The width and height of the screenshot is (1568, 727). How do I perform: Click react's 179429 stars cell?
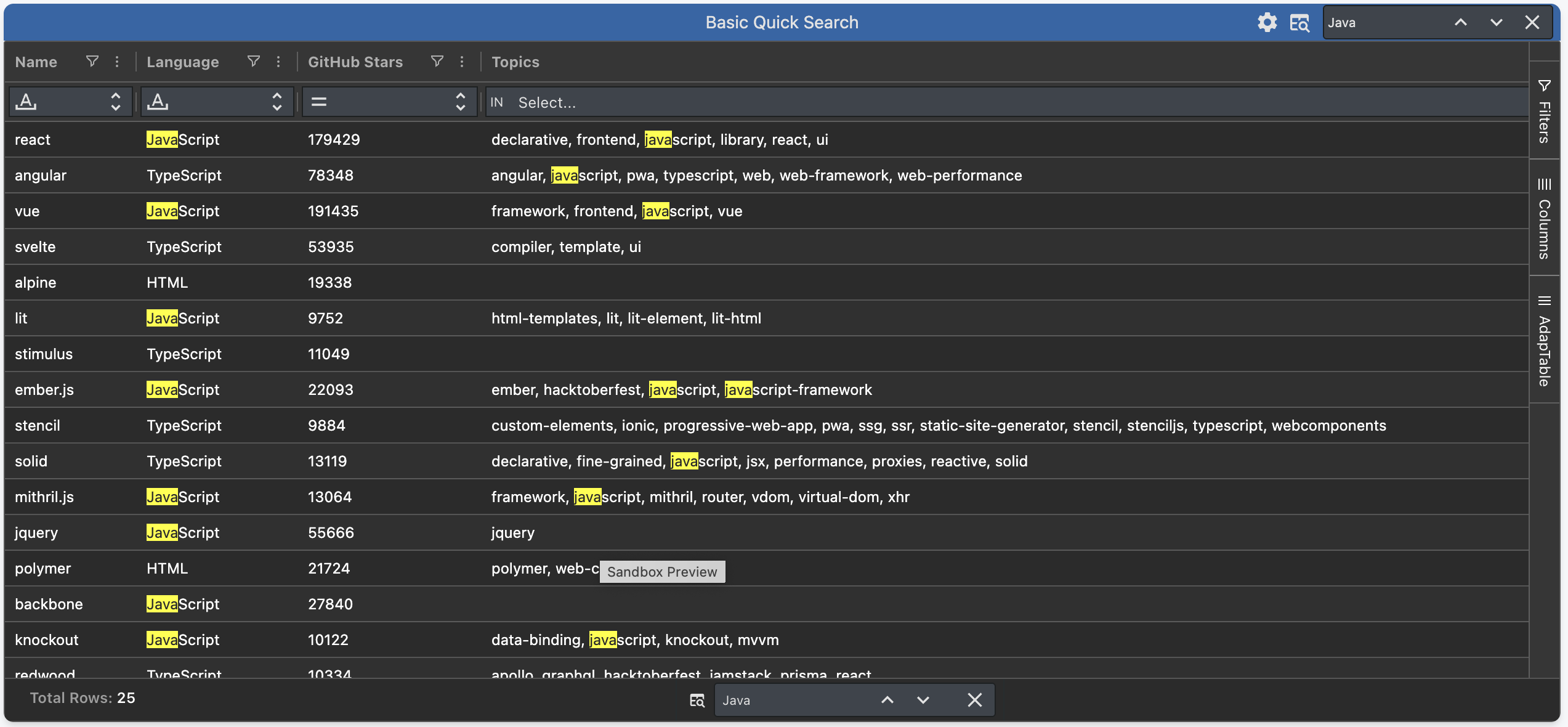click(x=389, y=140)
